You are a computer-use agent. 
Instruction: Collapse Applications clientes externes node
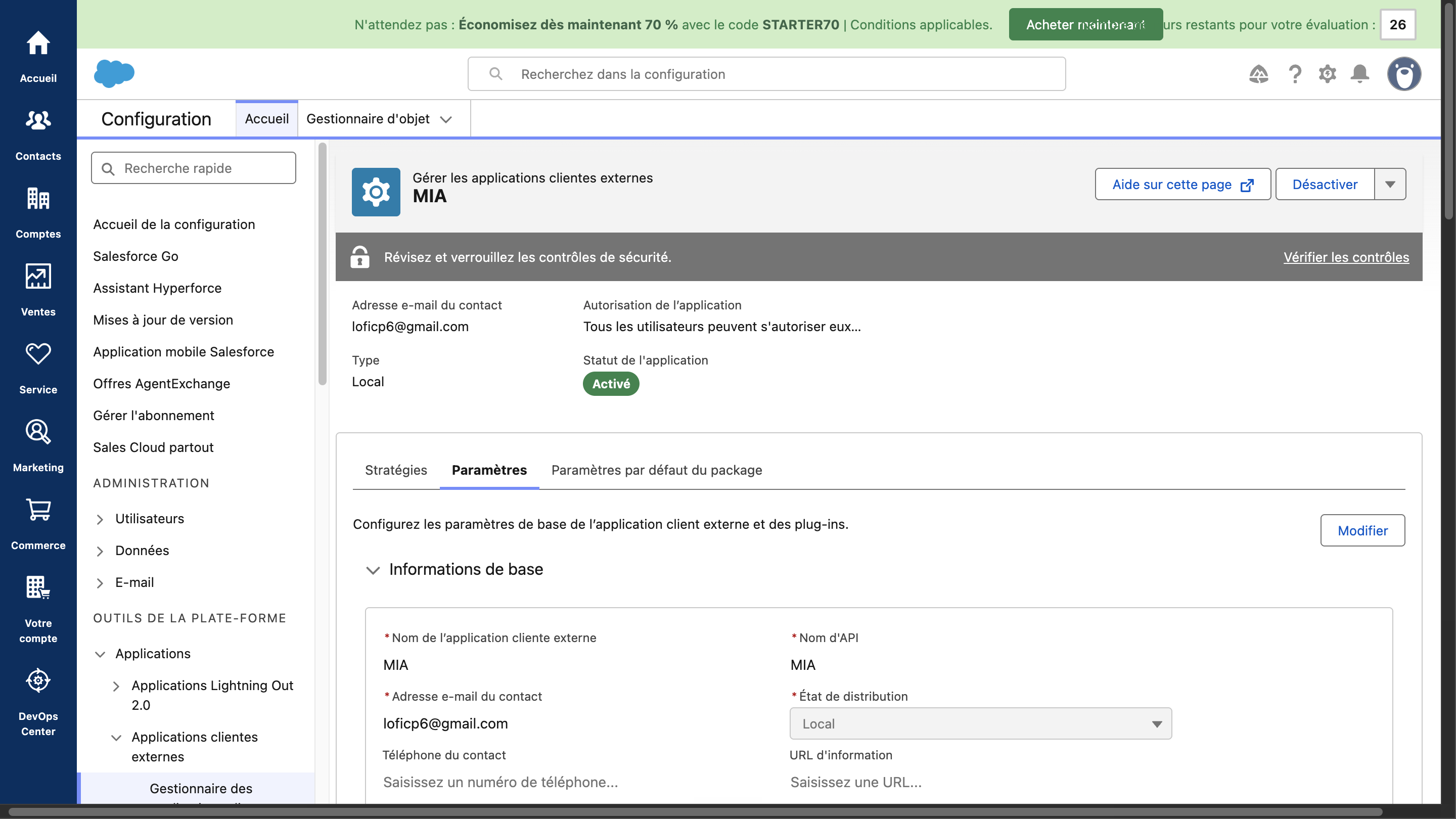pyautogui.click(x=116, y=738)
